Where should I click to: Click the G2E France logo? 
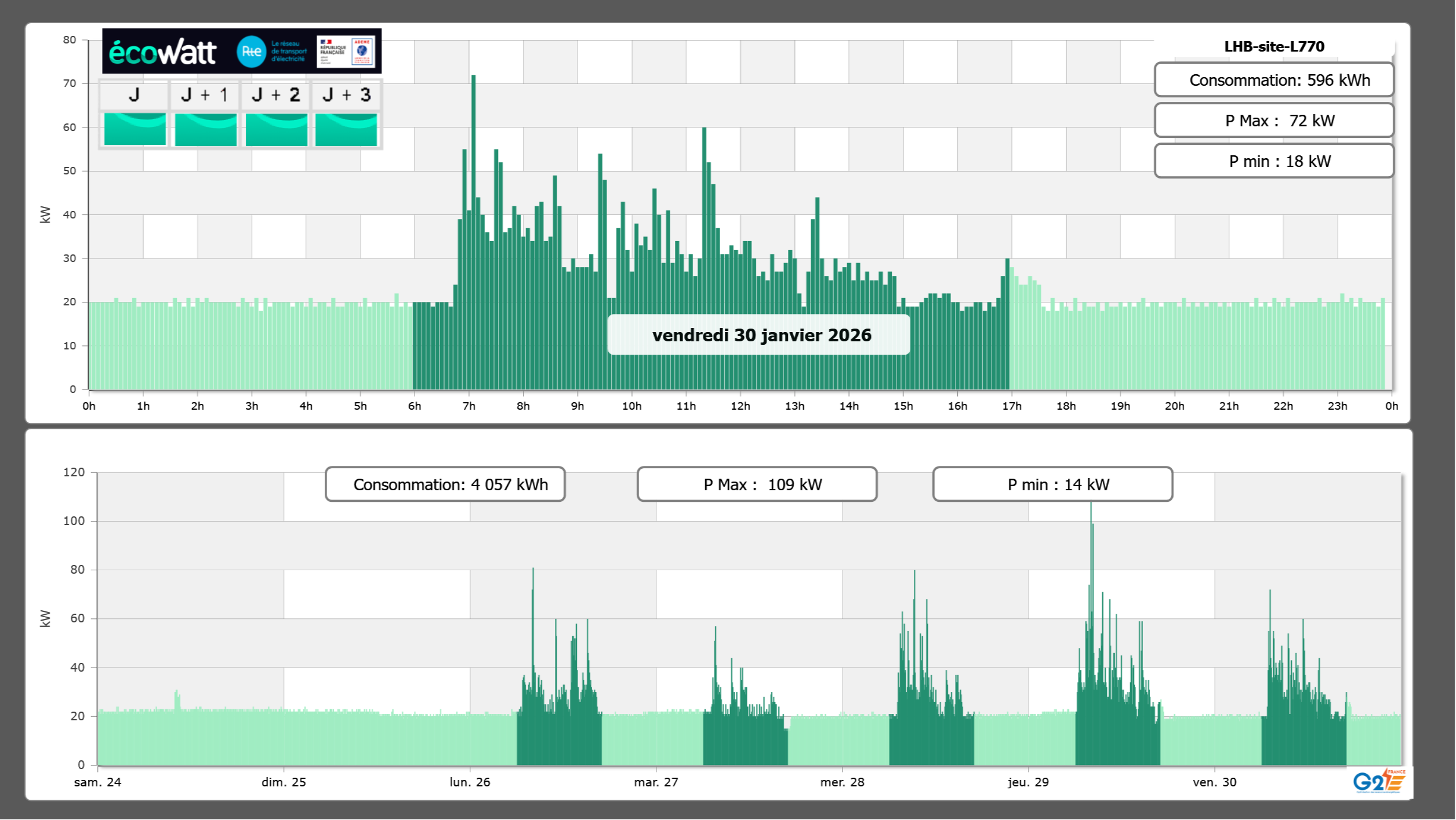pos(1378,781)
